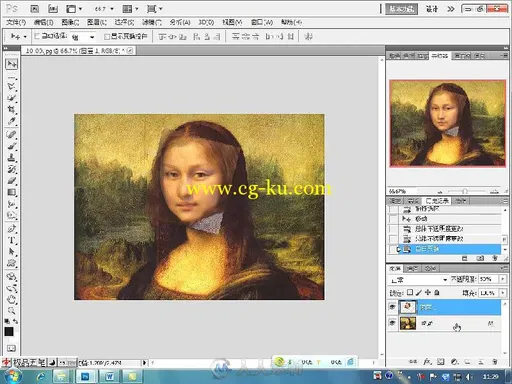The image size is (512, 384).
Task: Open the Layers panel options menu
Action: click(505, 268)
